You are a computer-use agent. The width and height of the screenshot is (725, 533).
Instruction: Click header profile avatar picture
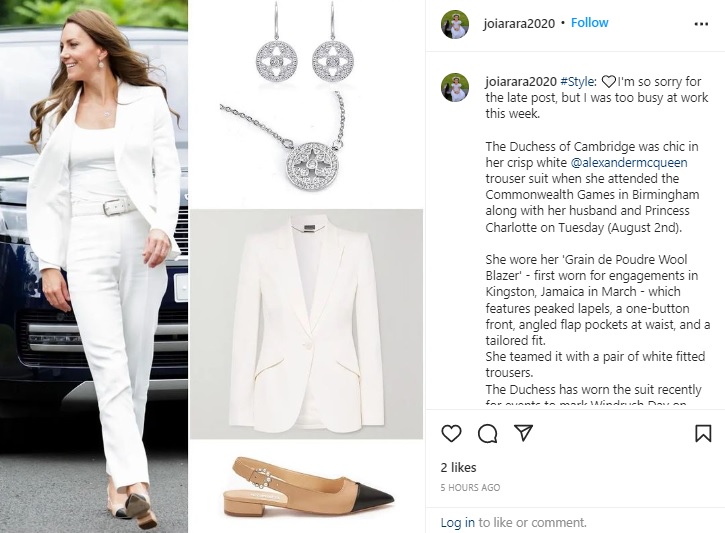pos(455,24)
